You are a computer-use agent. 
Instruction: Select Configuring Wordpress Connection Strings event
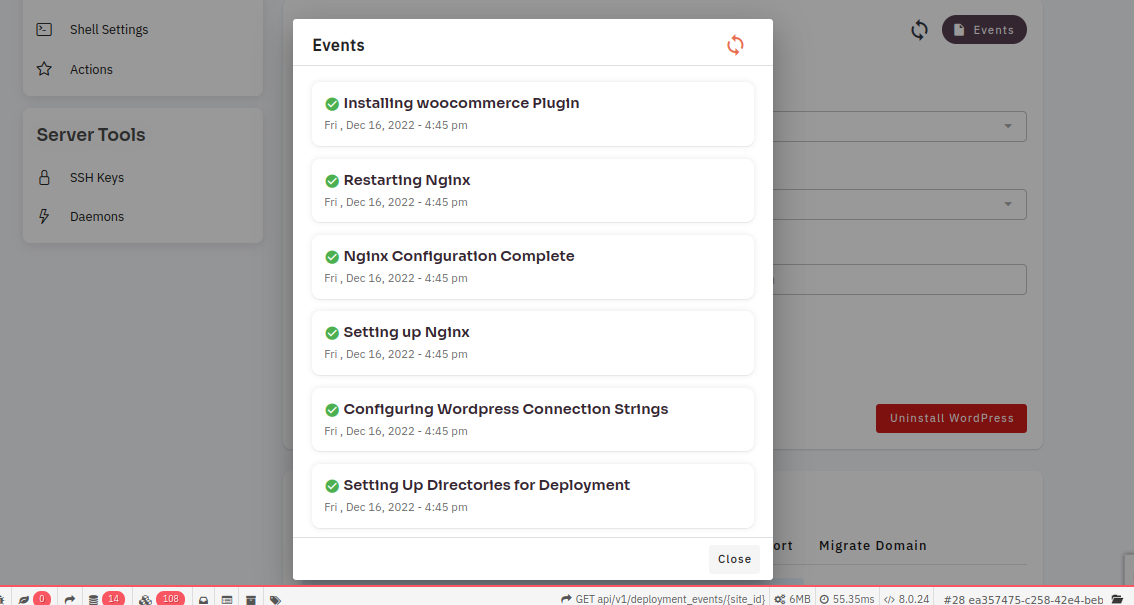pos(533,419)
